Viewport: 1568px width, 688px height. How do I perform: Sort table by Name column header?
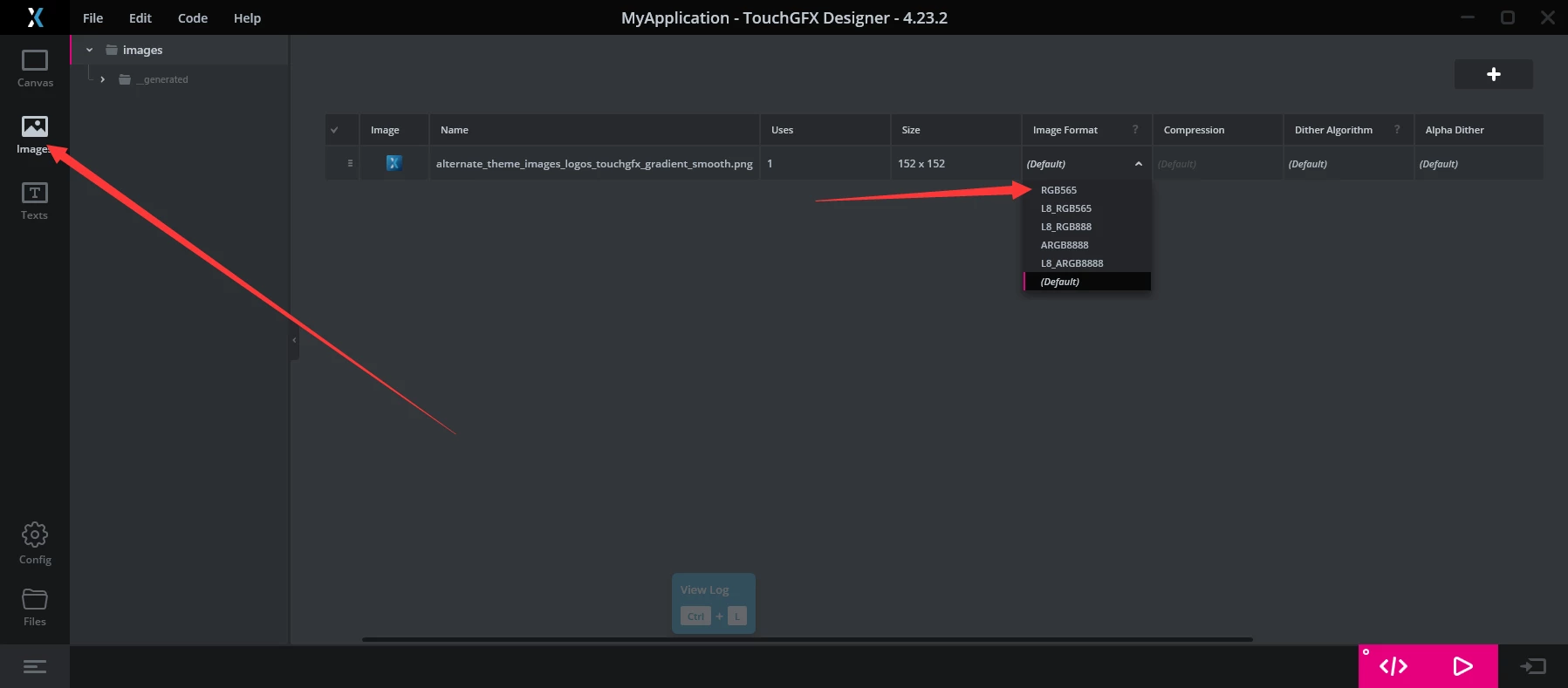point(594,130)
